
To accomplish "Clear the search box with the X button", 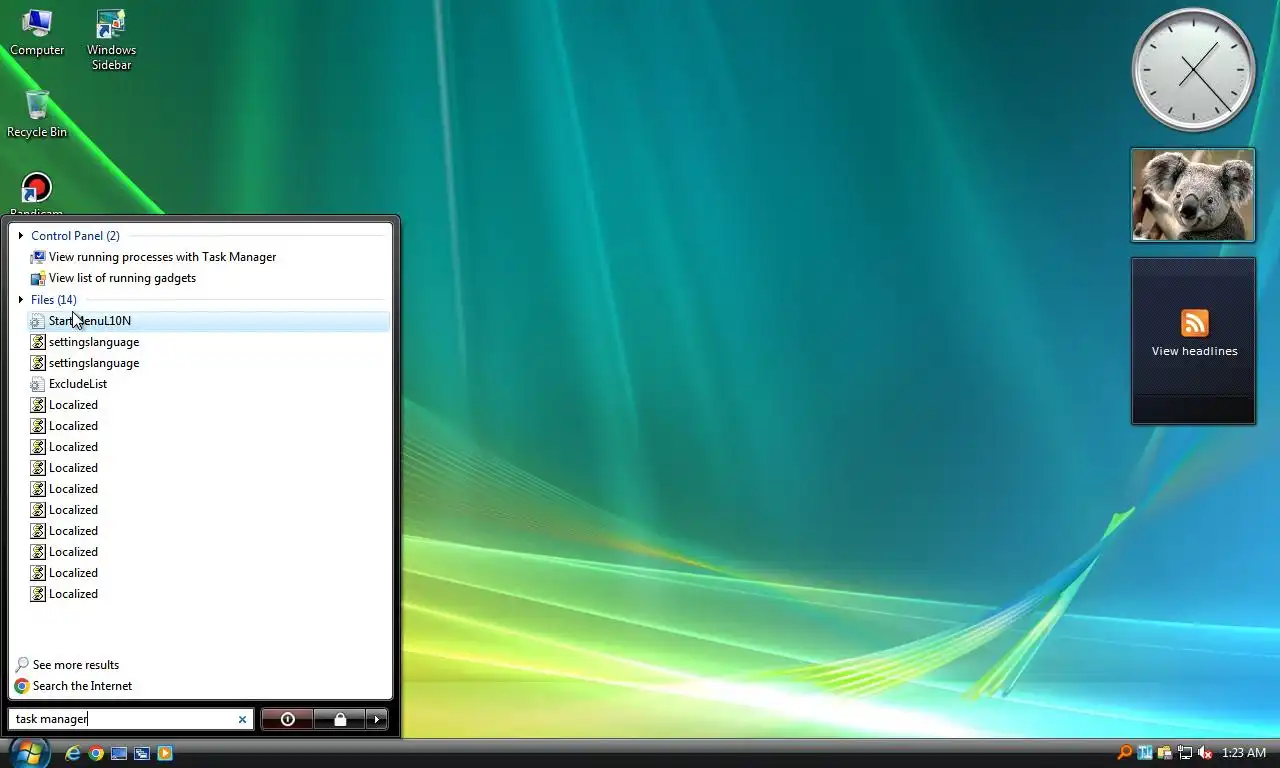I will [242, 719].
